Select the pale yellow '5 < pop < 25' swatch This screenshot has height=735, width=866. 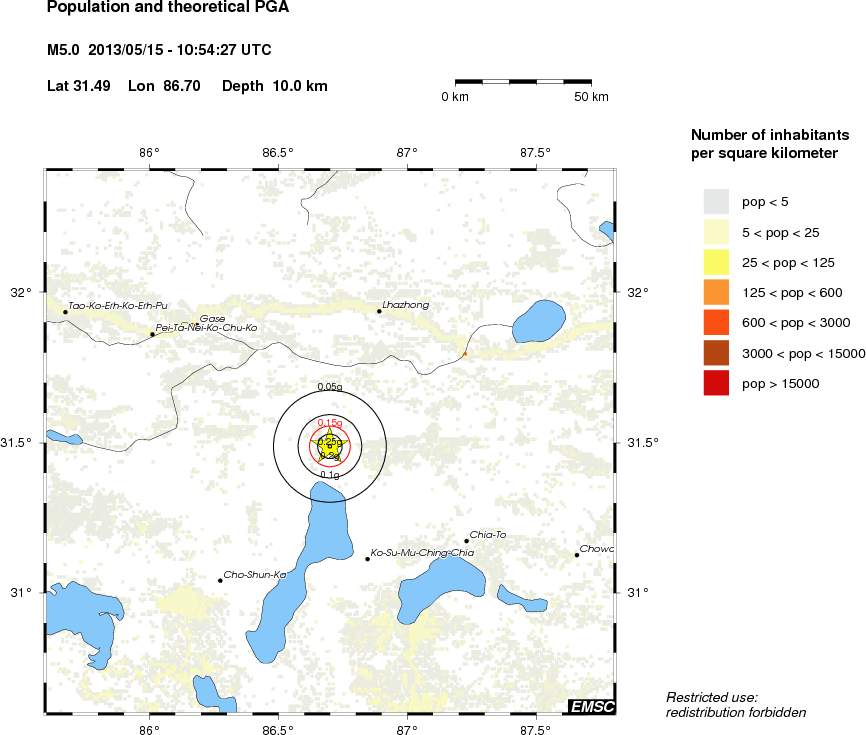(x=716, y=232)
